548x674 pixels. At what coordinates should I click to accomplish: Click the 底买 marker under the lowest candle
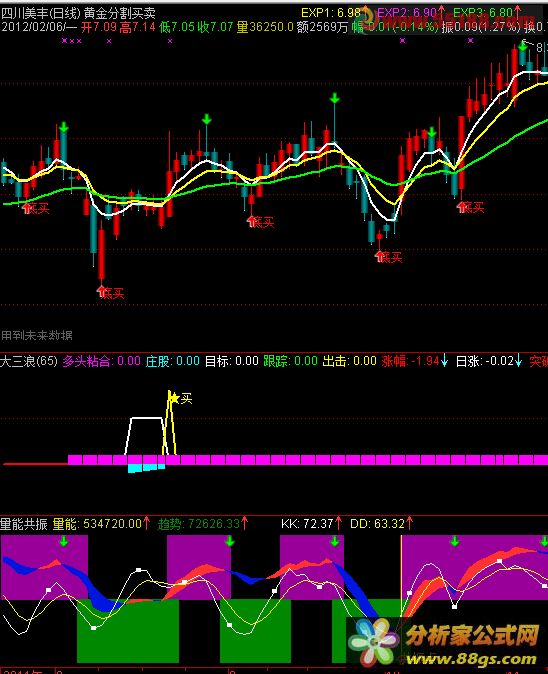pyautogui.click(x=111, y=293)
